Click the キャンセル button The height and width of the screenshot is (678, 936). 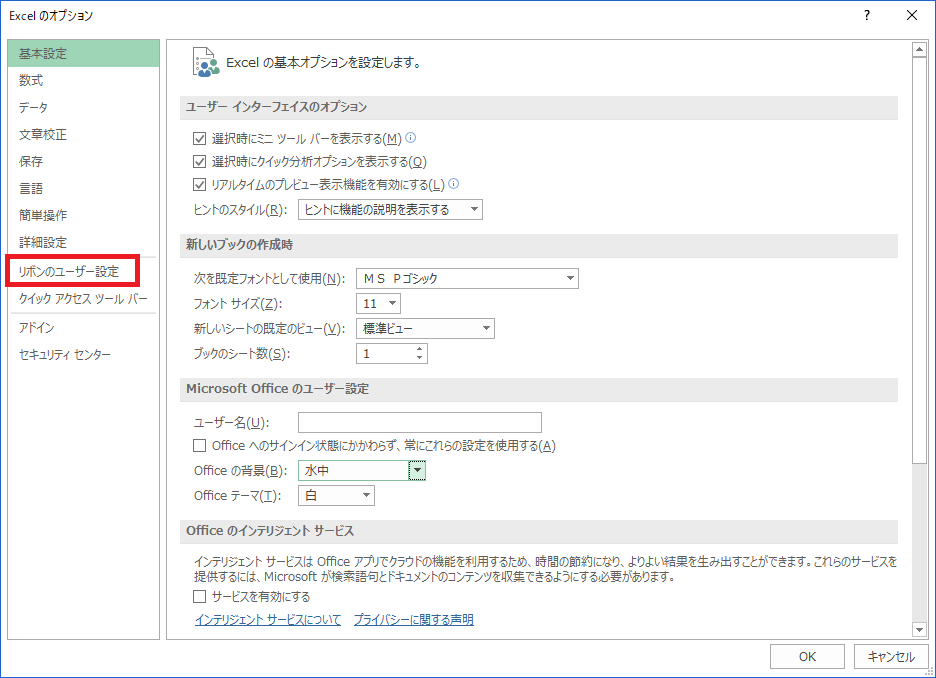pos(891,657)
